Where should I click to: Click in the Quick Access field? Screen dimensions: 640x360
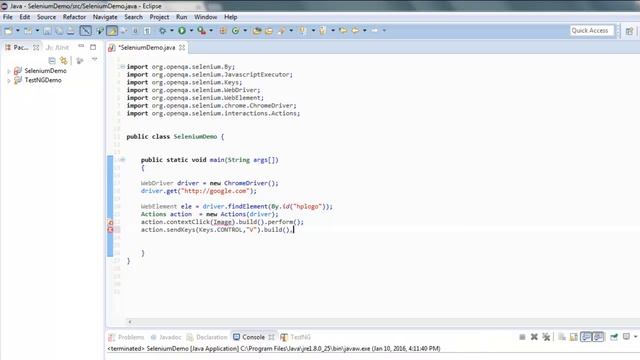click(x=592, y=31)
